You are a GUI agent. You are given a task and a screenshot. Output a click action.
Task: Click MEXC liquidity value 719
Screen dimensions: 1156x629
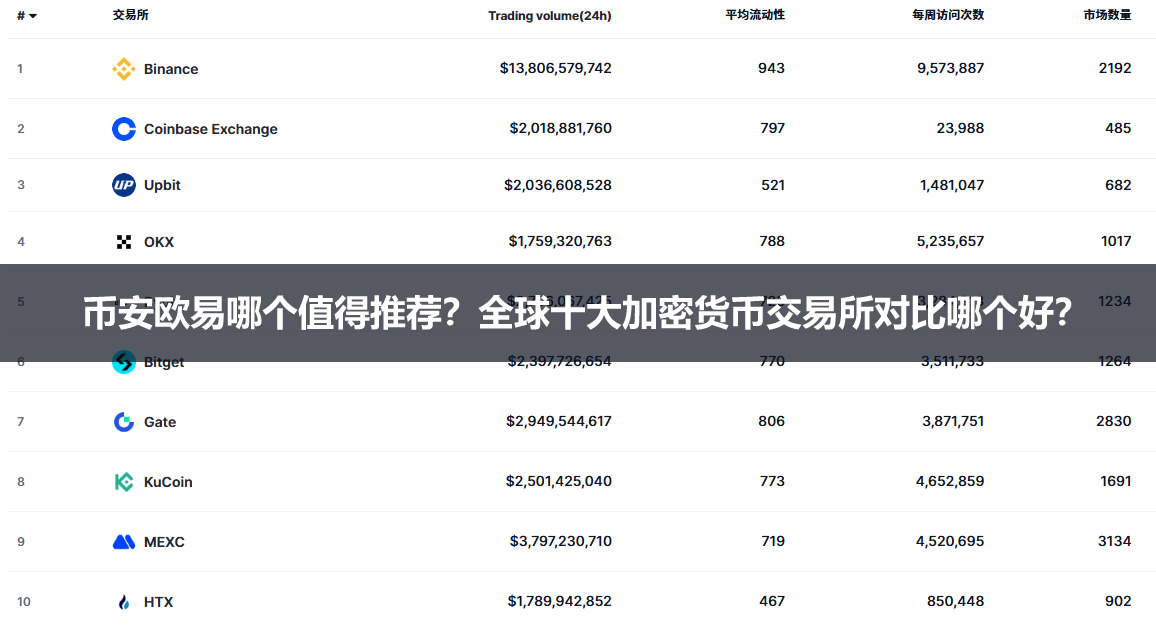[773, 541]
